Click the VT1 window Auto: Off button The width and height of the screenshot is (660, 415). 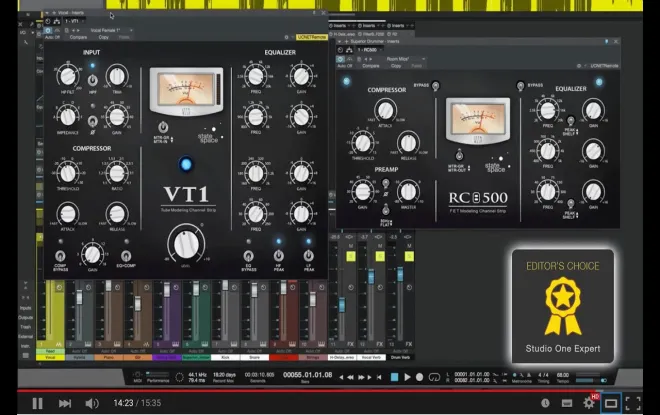pos(53,37)
